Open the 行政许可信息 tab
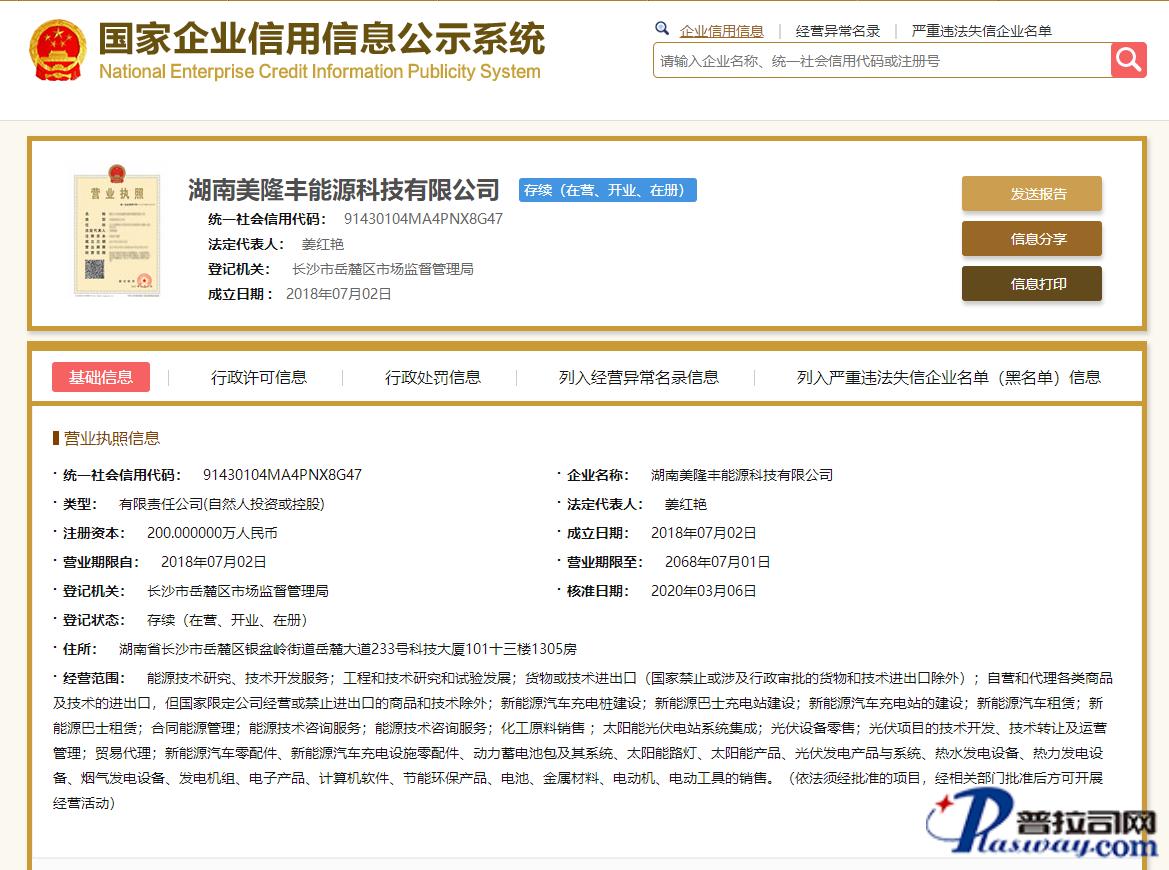Screen dimensions: 1169x870 click(x=258, y=377)
